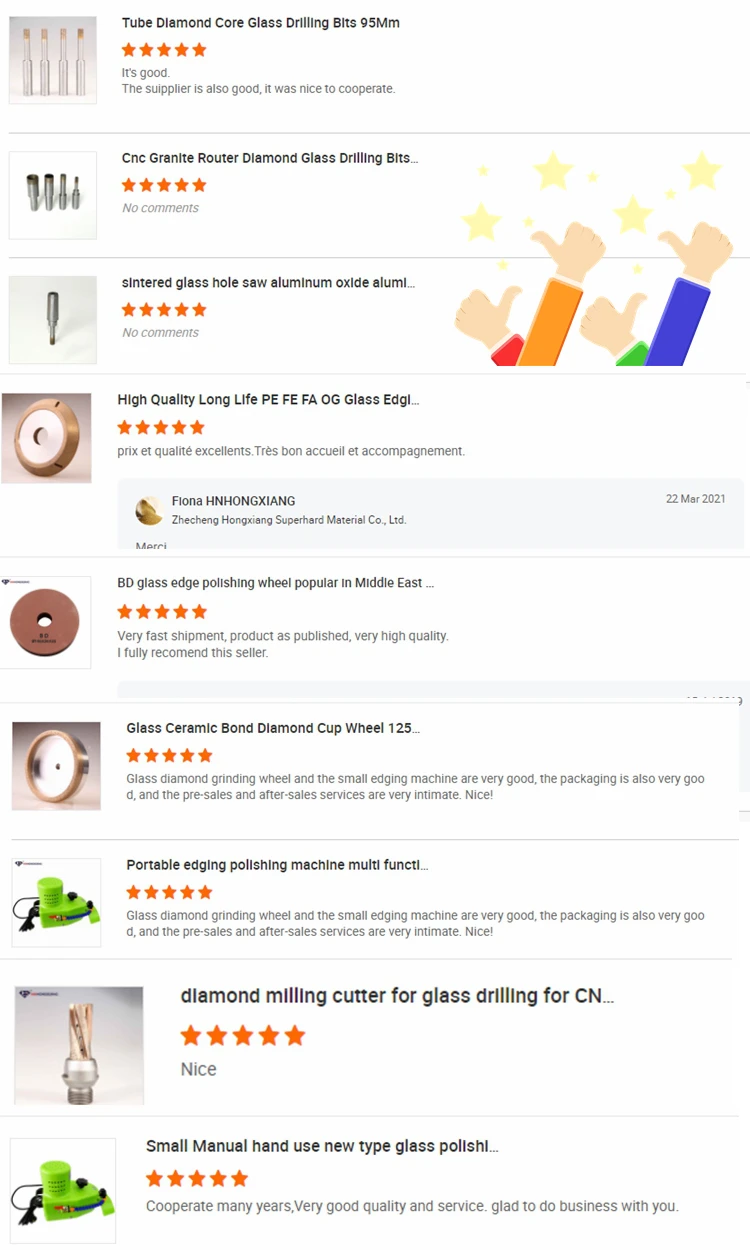
Task: Click Small Manual hand use new type title
Action: click(322, 1146)
